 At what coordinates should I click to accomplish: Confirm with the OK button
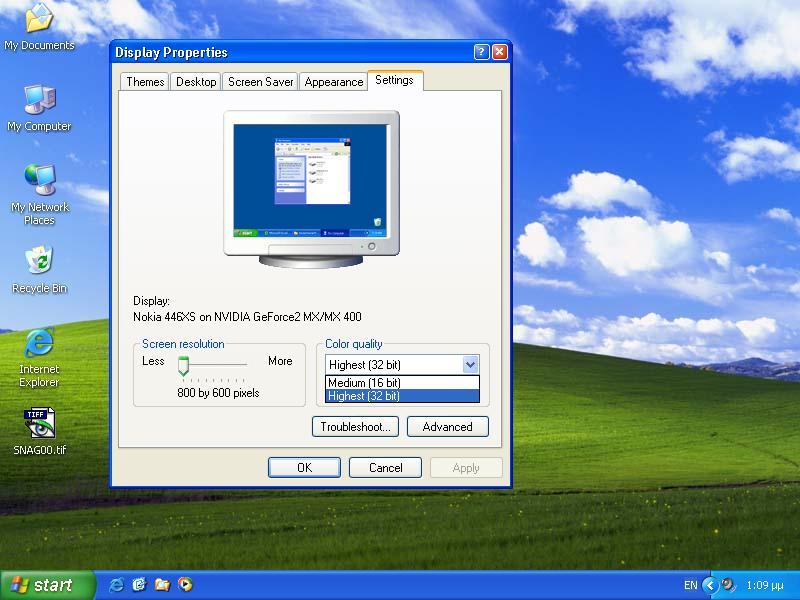[x=304, y=467]
